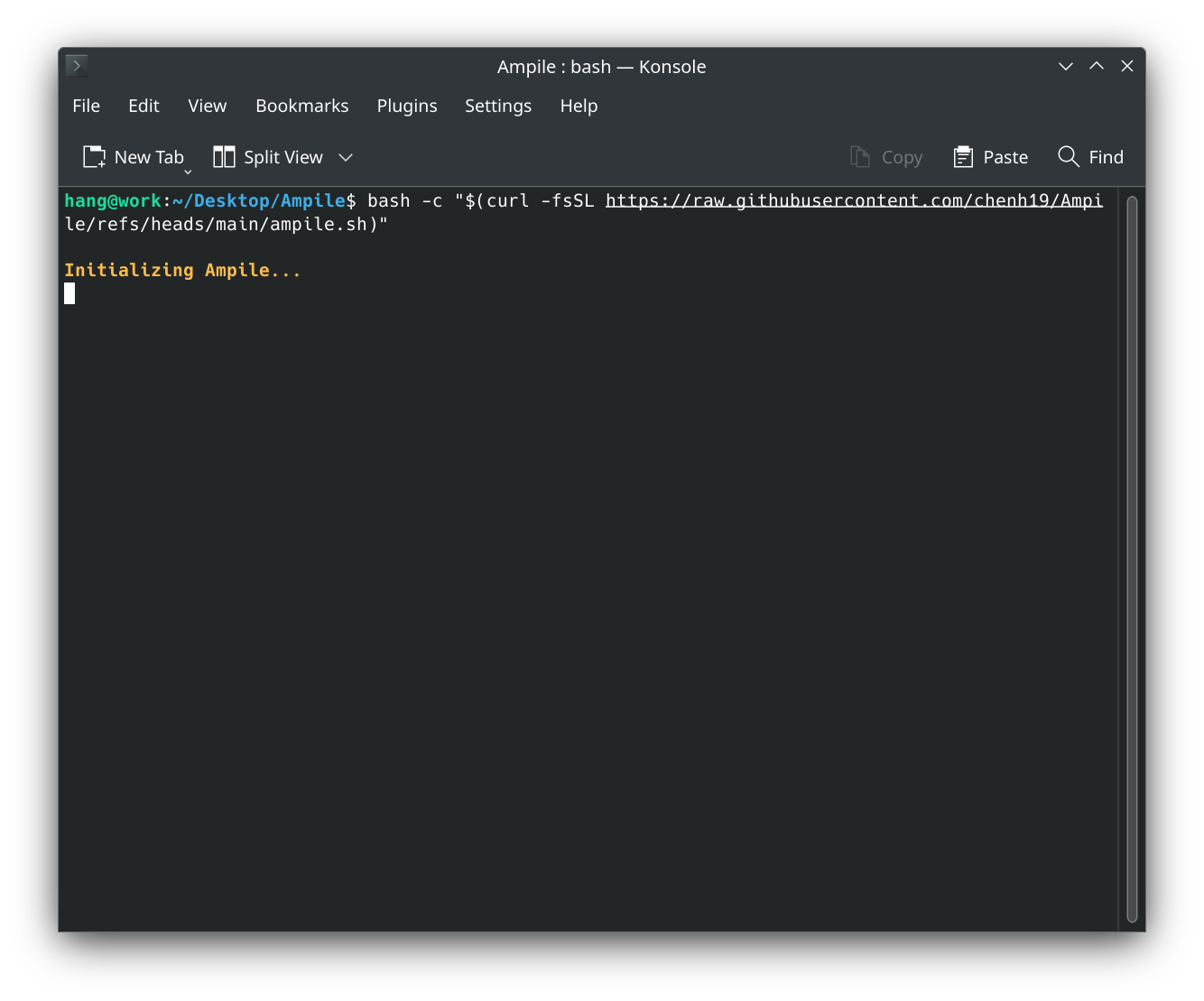Expand the New Tab profile dropdown arrow

188,171
